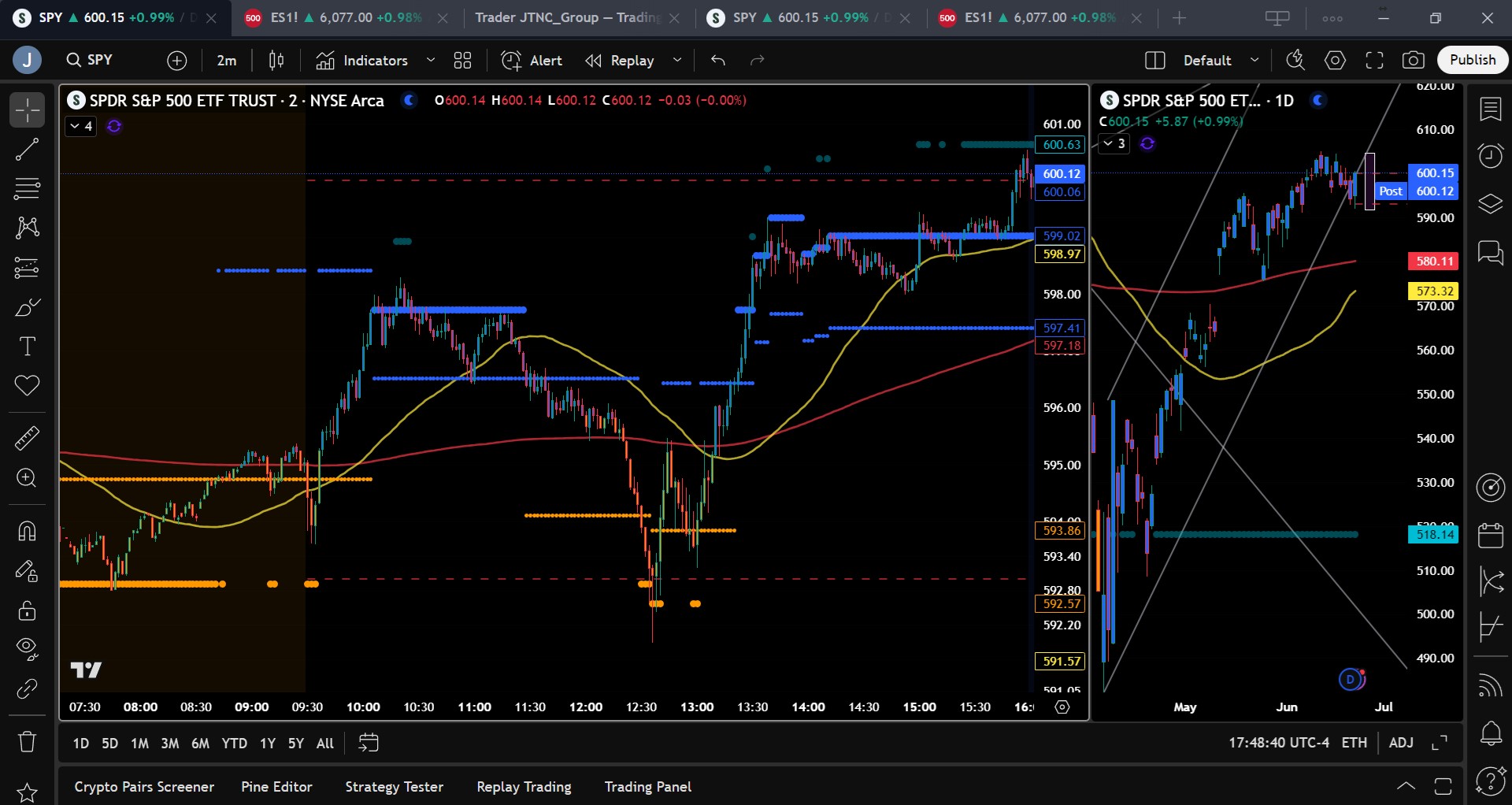Open the watchlist and details panel

1491,110
